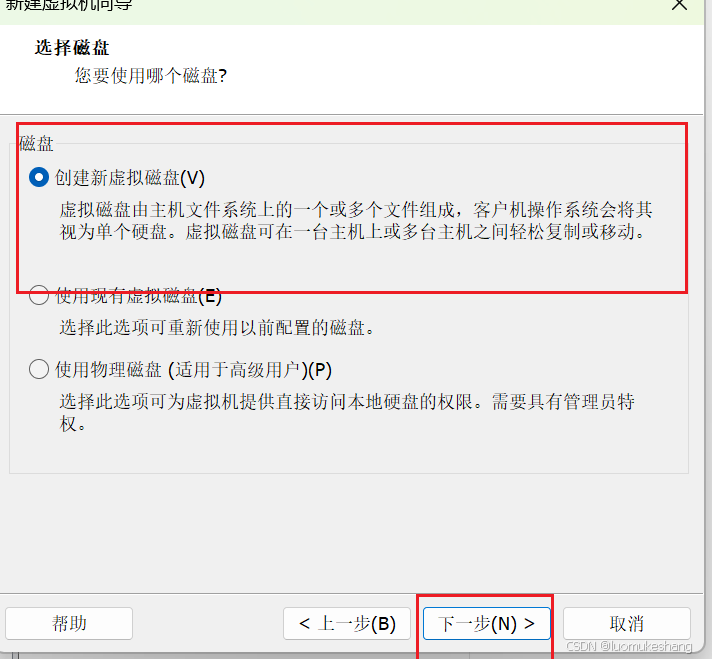The image size is (712, 659).
Task: Choose the 使用现有虚拟磁盘(E) radio button
Action: click(39, 295)
